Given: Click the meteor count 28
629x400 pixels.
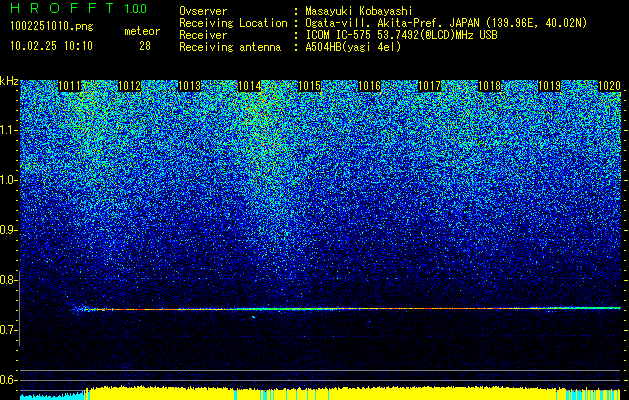Looking at the screenshot, I should pos(145,46).
